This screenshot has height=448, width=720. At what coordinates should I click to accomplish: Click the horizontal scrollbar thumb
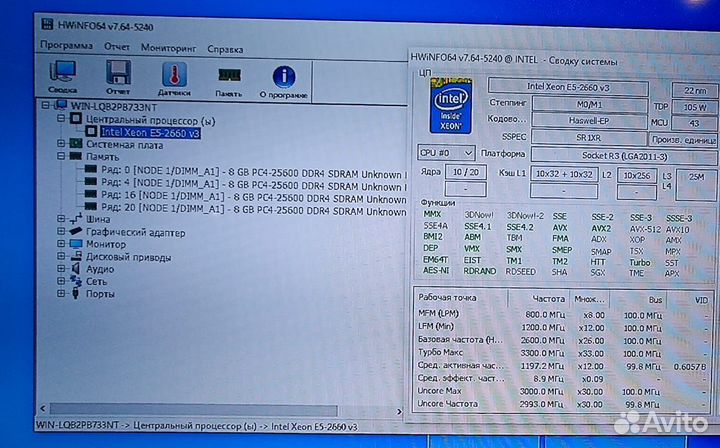pyautogui.click(x=193, y=409)
